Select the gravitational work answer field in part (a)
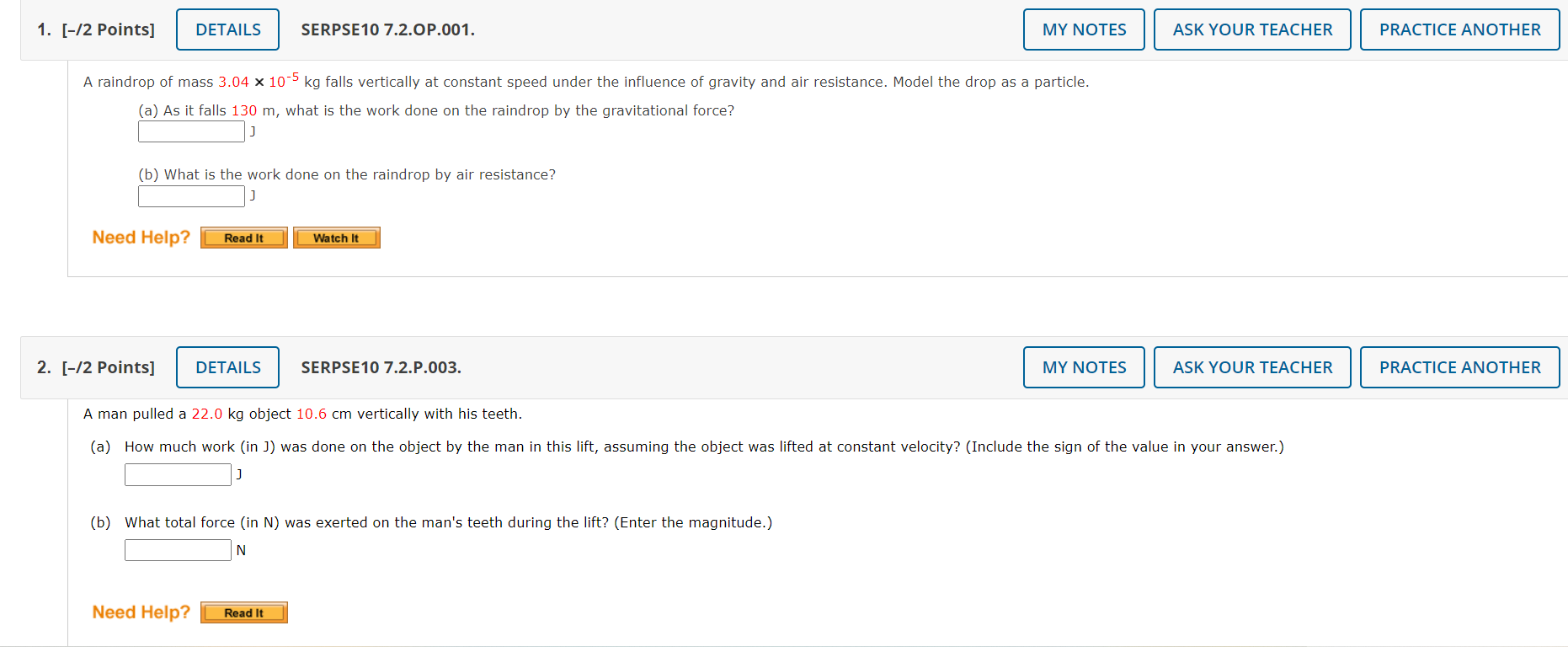Image resolution: width=1568 pixels, height=647 pixels. click(x=191, y=131)
